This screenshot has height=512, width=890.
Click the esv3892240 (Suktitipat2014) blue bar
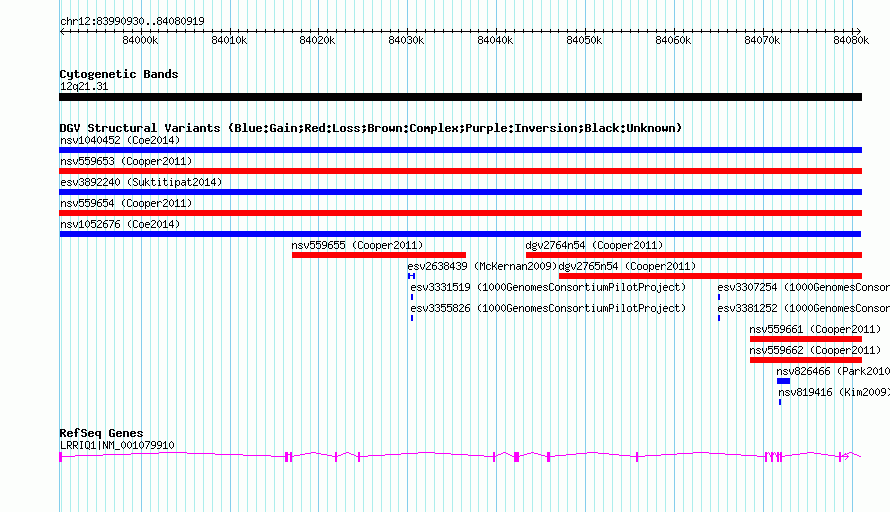point(460,192)
